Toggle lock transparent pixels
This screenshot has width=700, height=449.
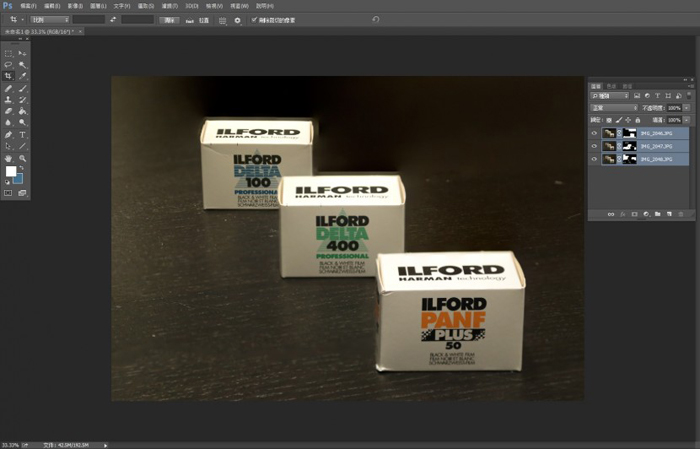[x=609, y=120]
